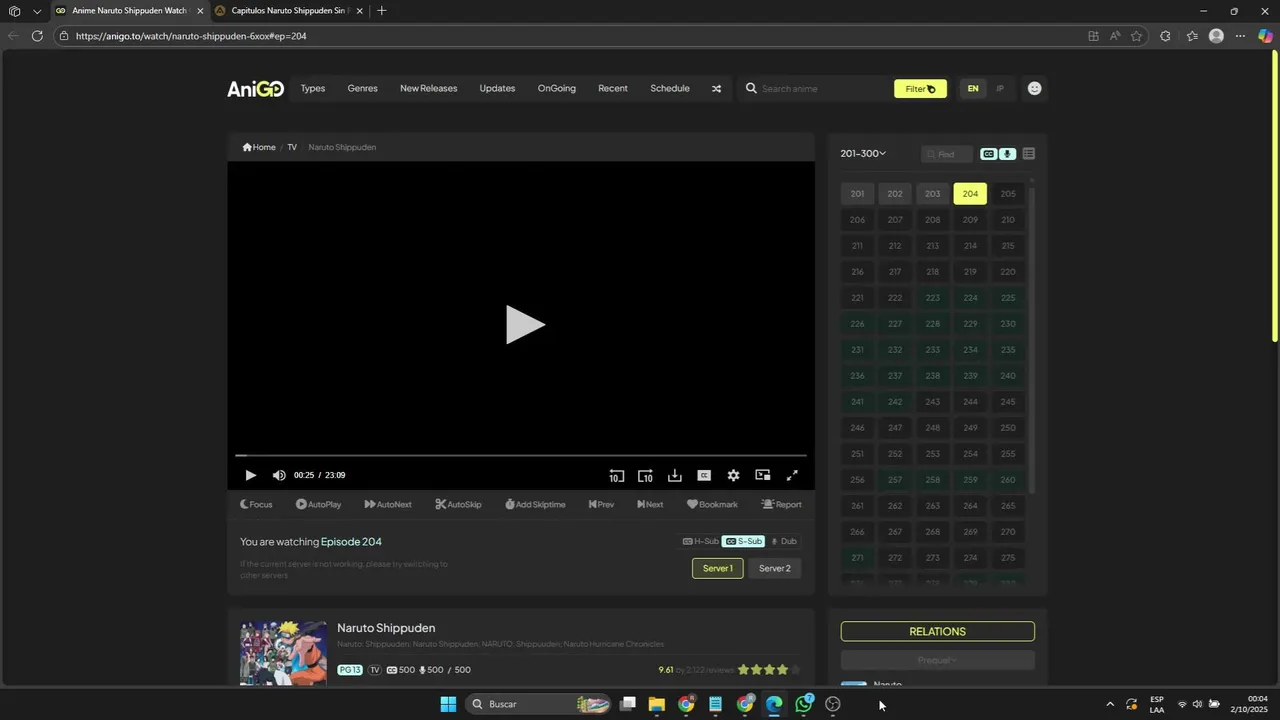Open the captions CC icon in player
1280x720 pixels.
point(704,476)
